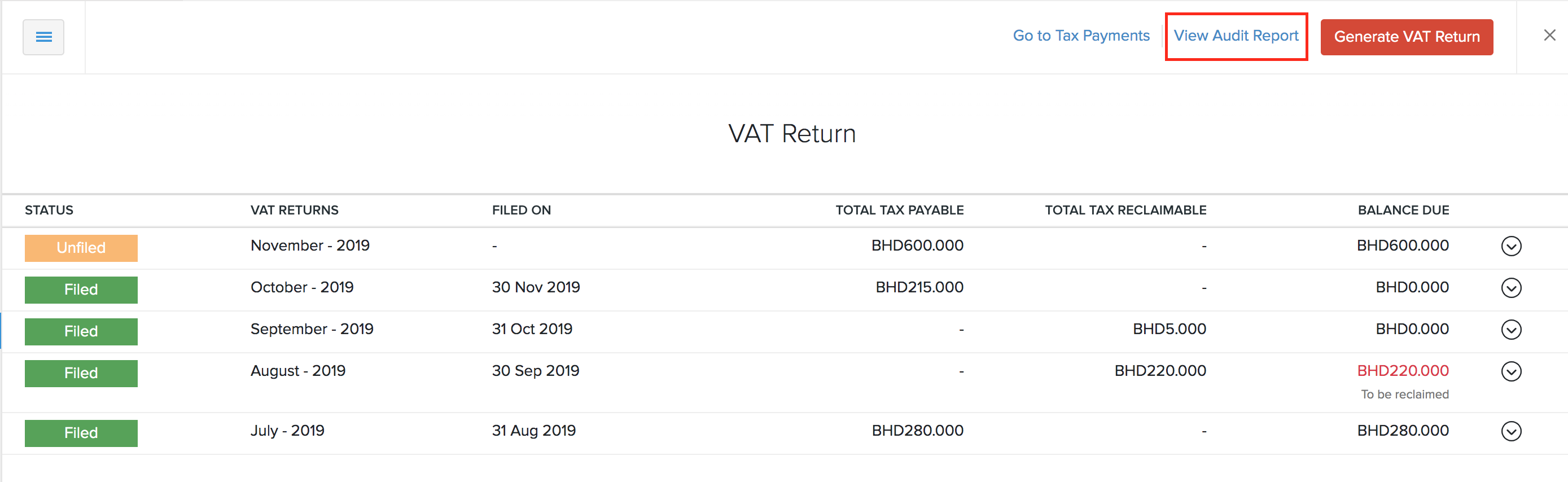Go to Tax Payments link
The height and width of the screenshot is (482, 1568).
1081,36
